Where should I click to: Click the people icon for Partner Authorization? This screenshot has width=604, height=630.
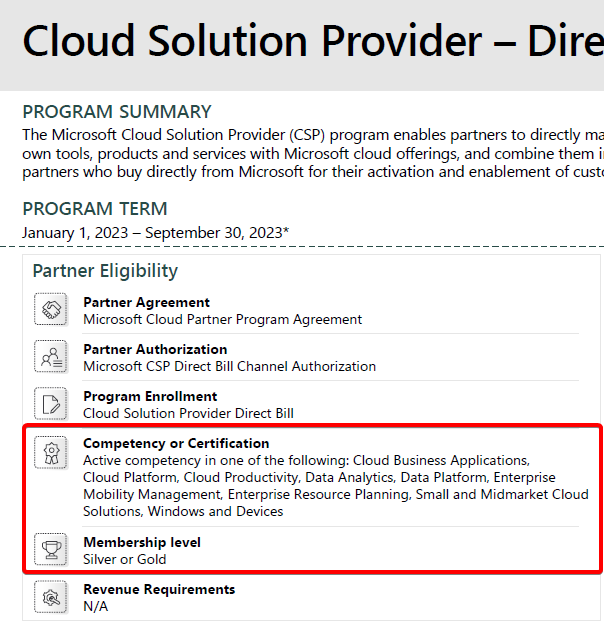(x=51, y=356)
